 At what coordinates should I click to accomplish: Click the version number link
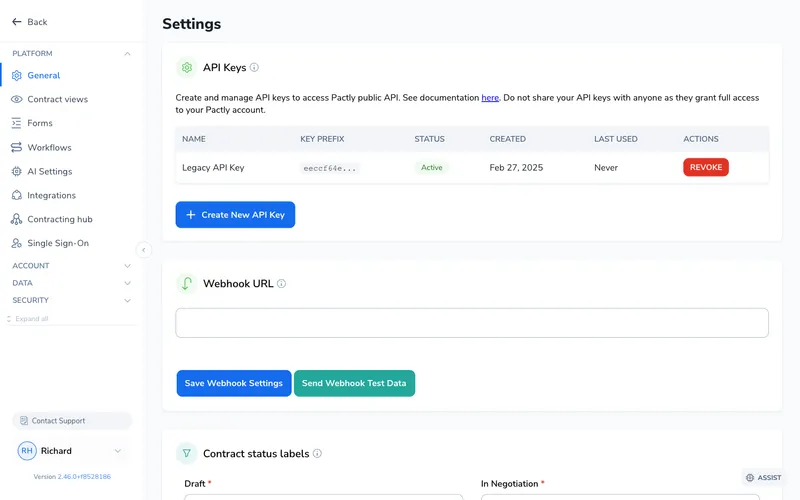pyautogui.click(x=84, y=477)
